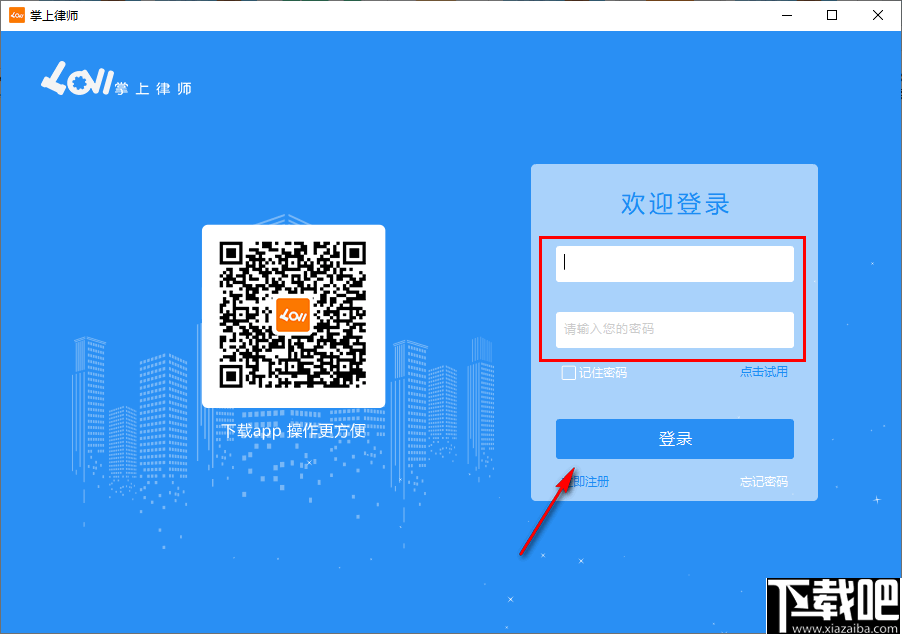Tick the 记住密码 checkbox
This screenshot has height=634, width=902.
568,373
